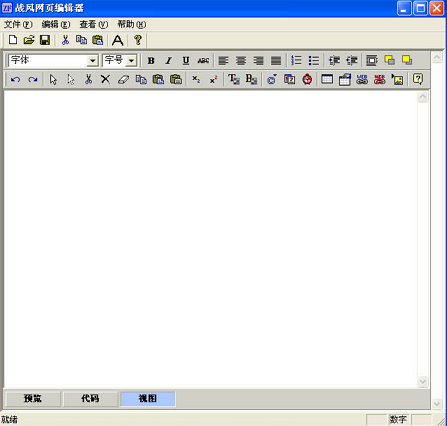The width and height of the screenshot is (447, 426).
Task: Open a file with the folder icon
Action: 29,40
